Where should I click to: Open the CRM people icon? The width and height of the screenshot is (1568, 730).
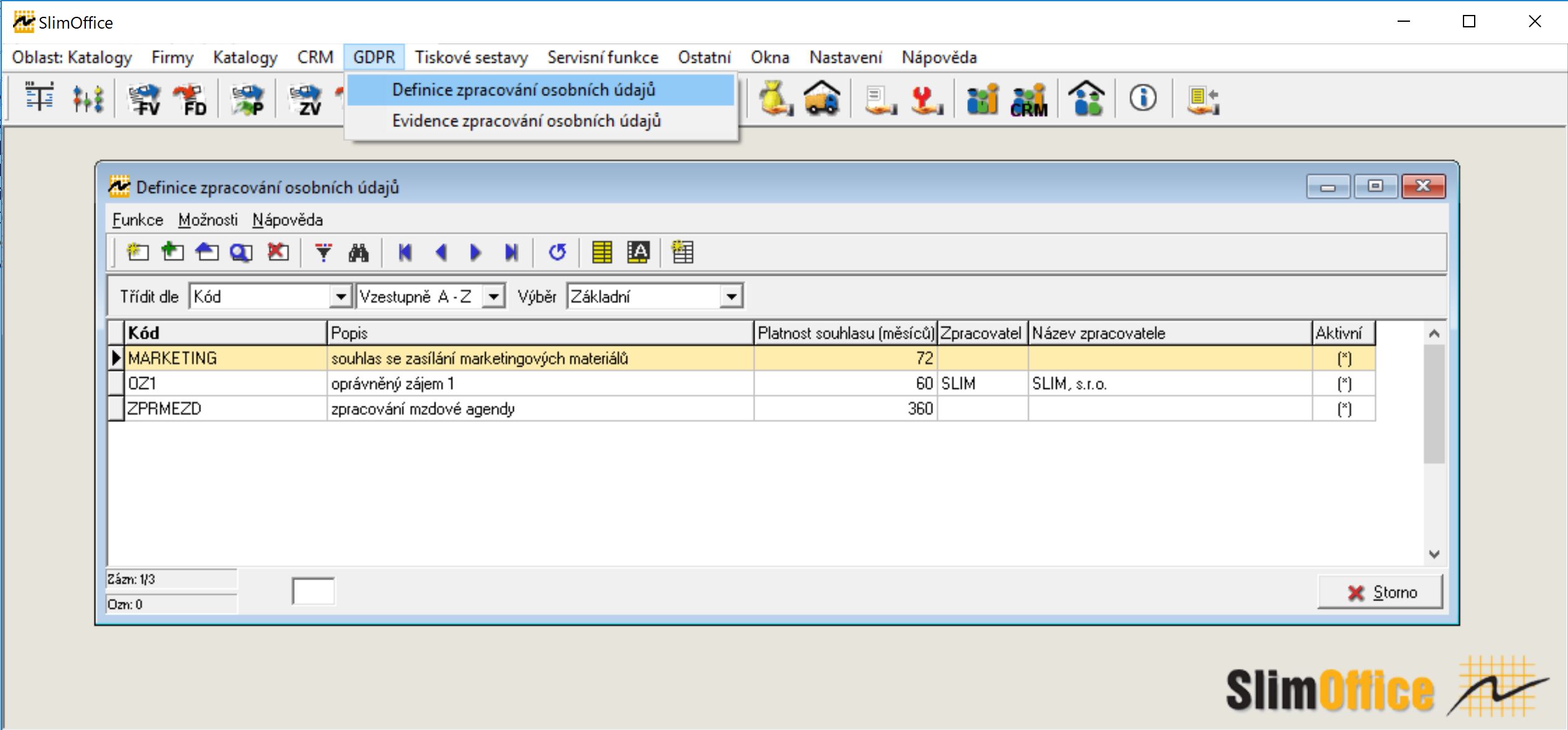1029,100
